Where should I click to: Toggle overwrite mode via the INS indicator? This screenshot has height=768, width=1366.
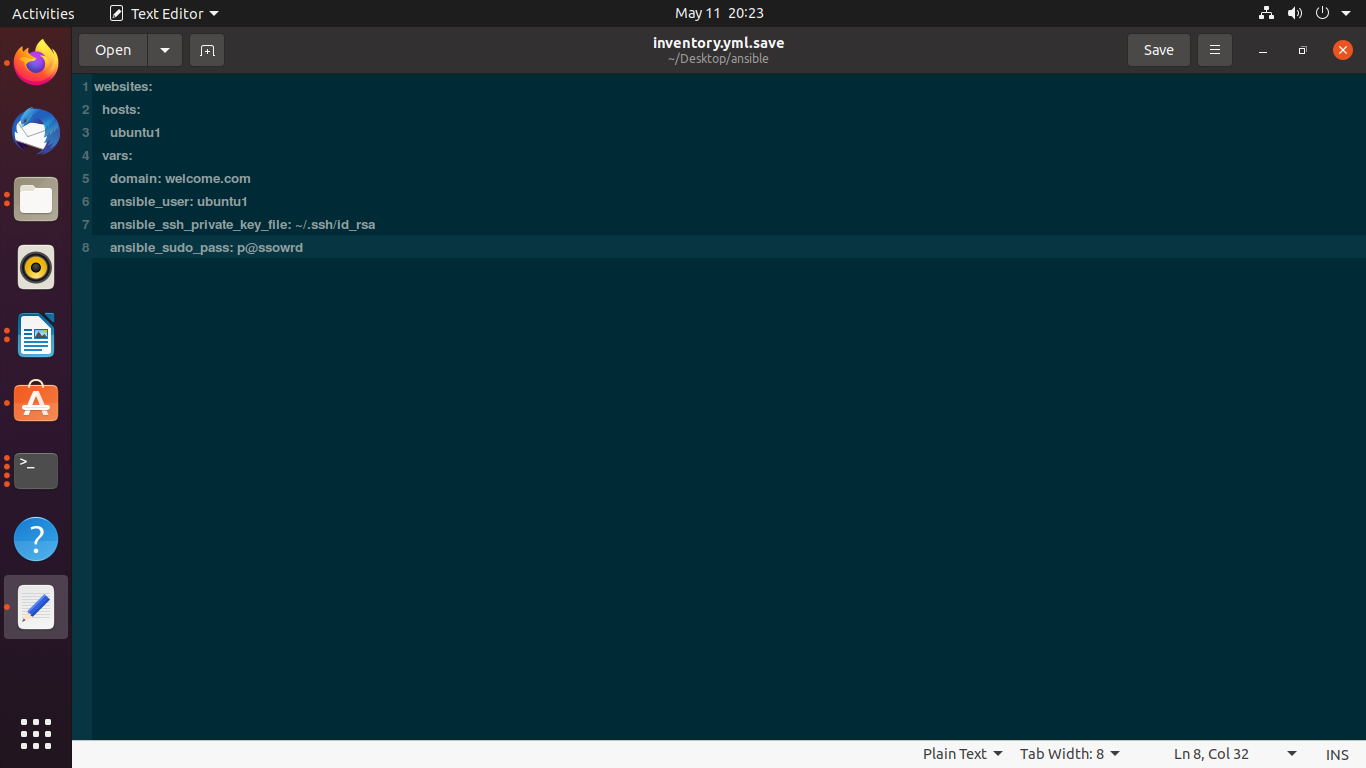[x=1336, y=754]
